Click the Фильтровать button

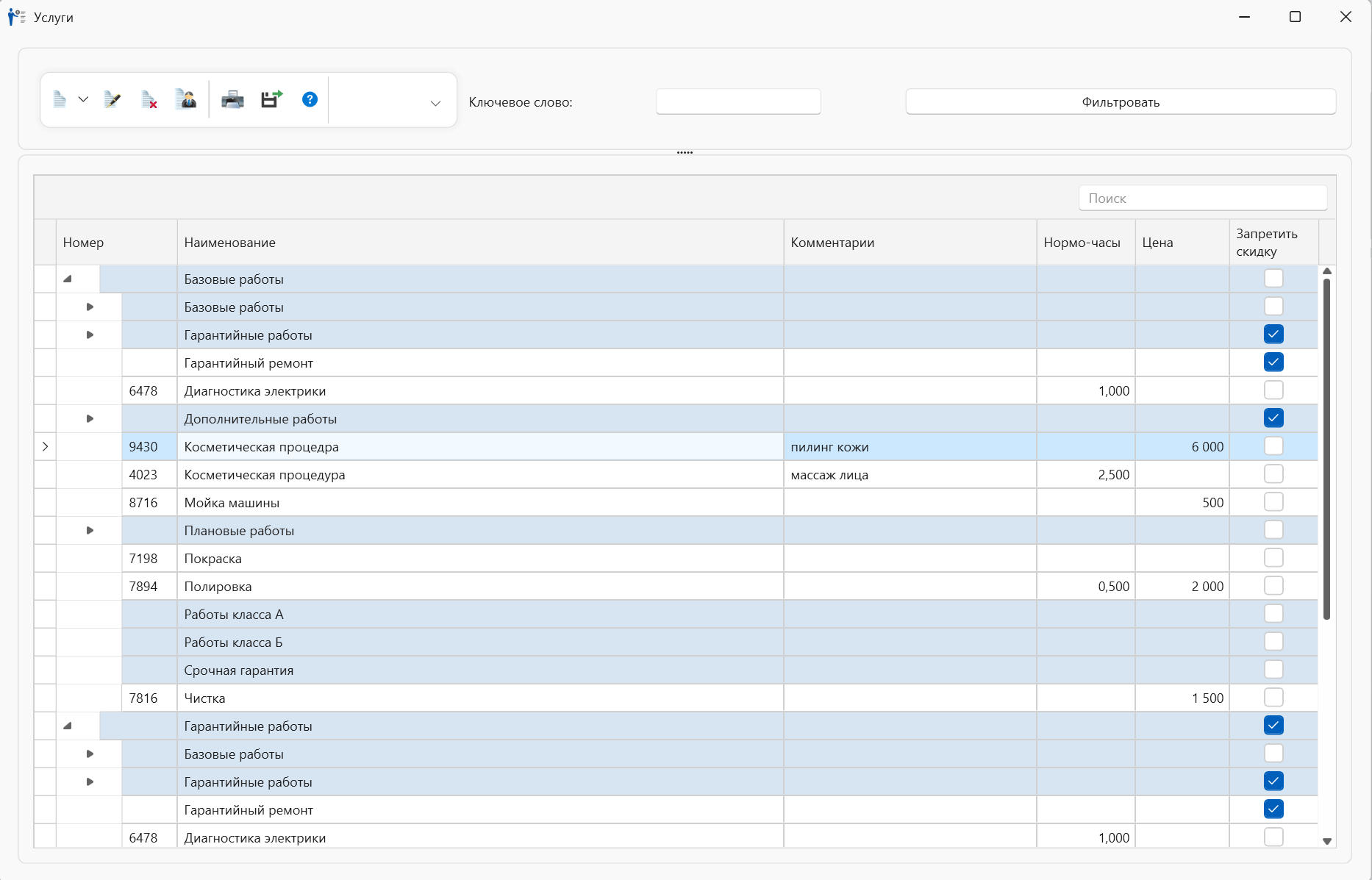(1121, 101)
